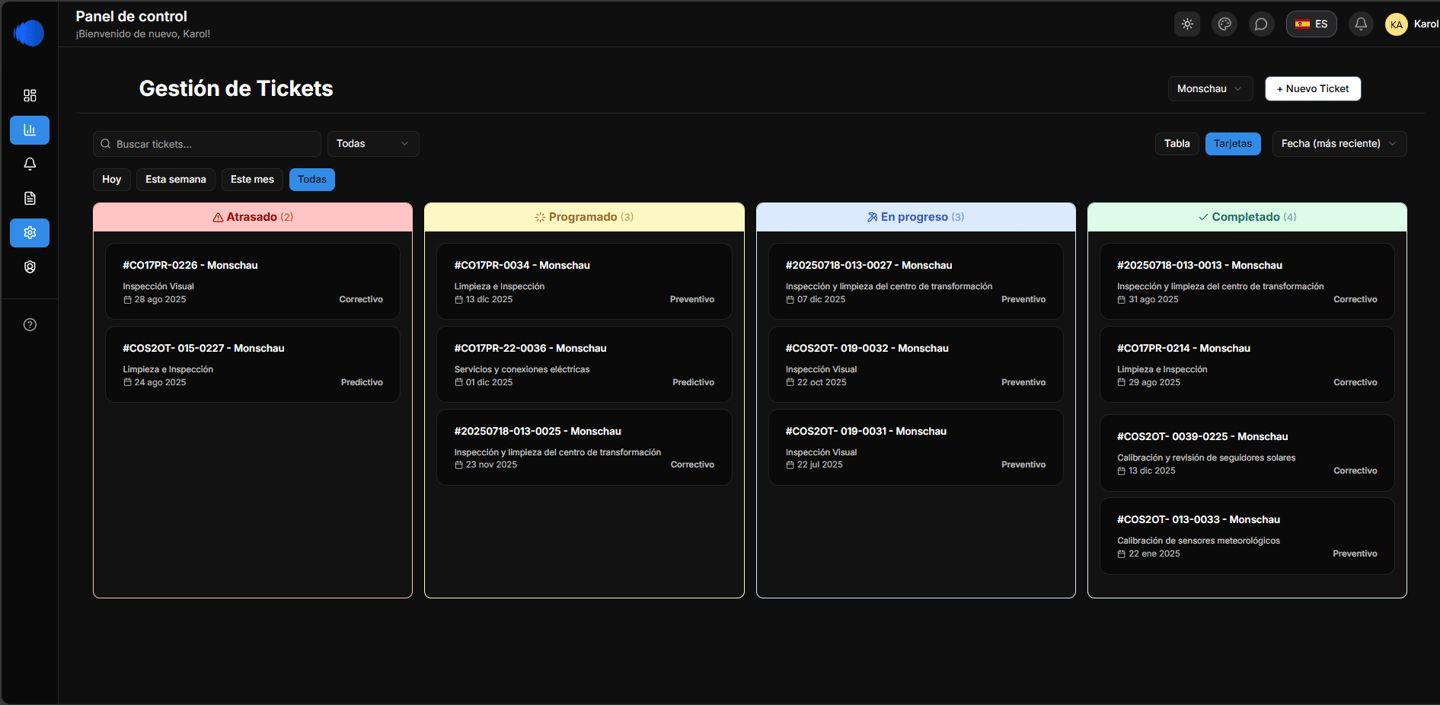The width and height of the screenshot is (1440, 705).
Task: Click the En progreso tools icon
Action: (872, 217)
